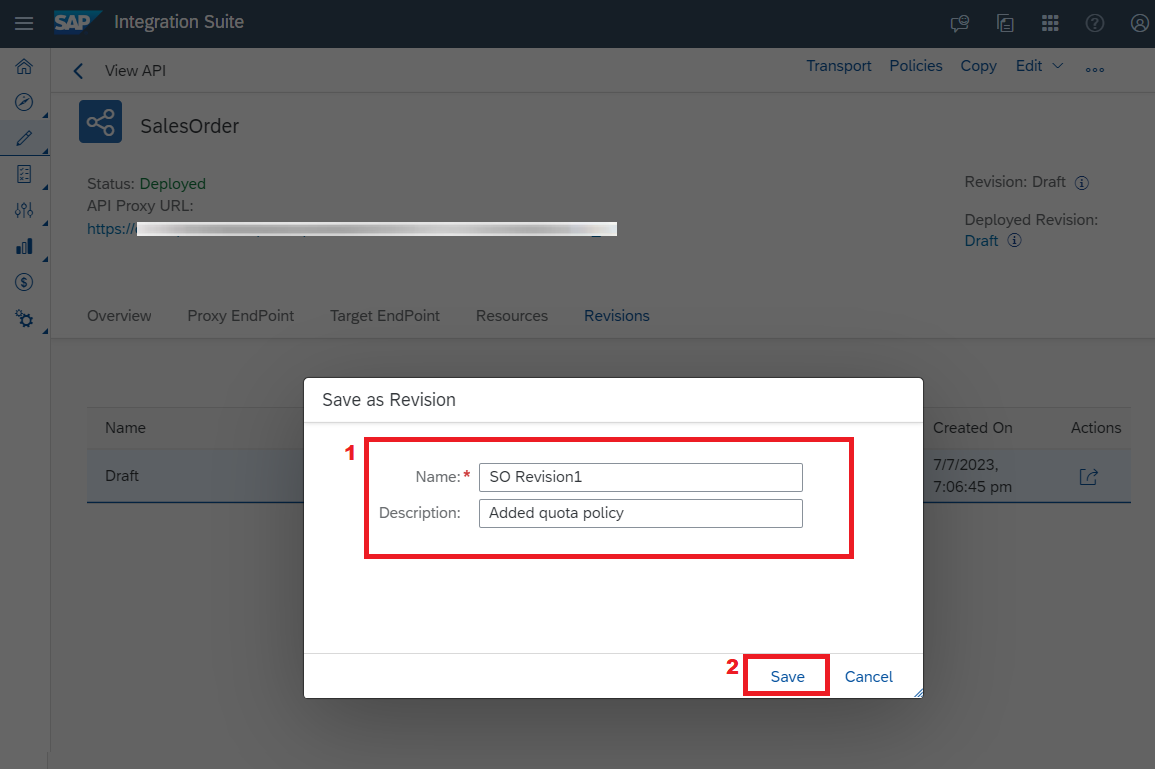The image size is (1155, 769).
Task: Open the hamburger navigation menu
Action: [24, 24]
